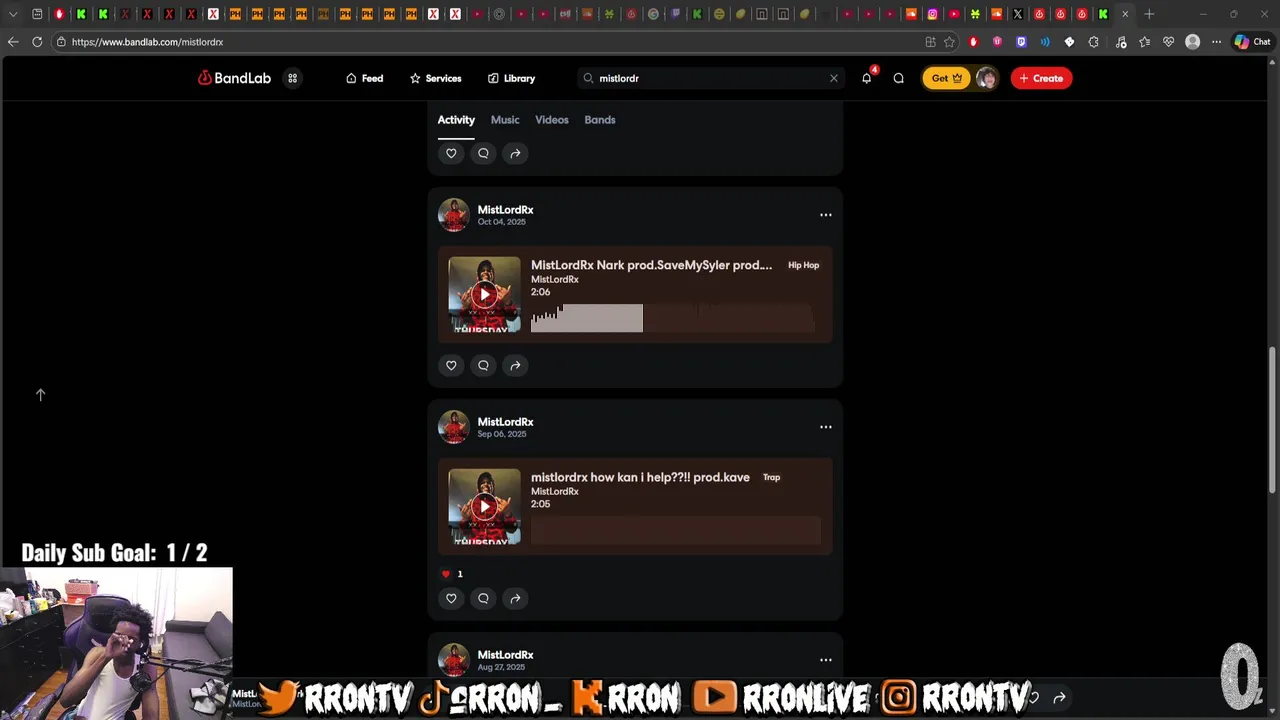Open the split screen icon in address bar
This screenshot has height=720, width=1280.
[x=930, y=42]
